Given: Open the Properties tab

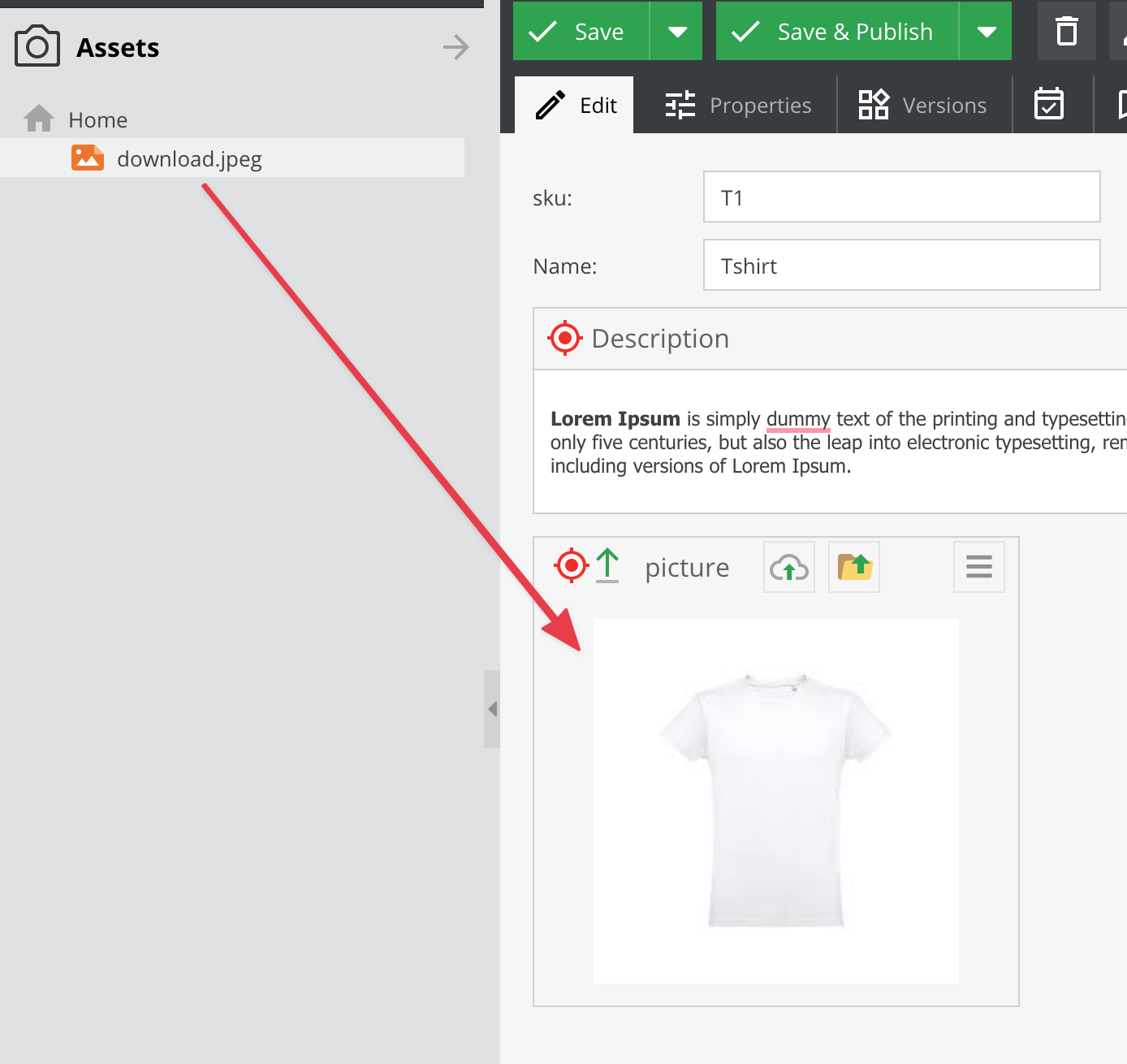Looking at the screenshot, I should tap(737, 106).
